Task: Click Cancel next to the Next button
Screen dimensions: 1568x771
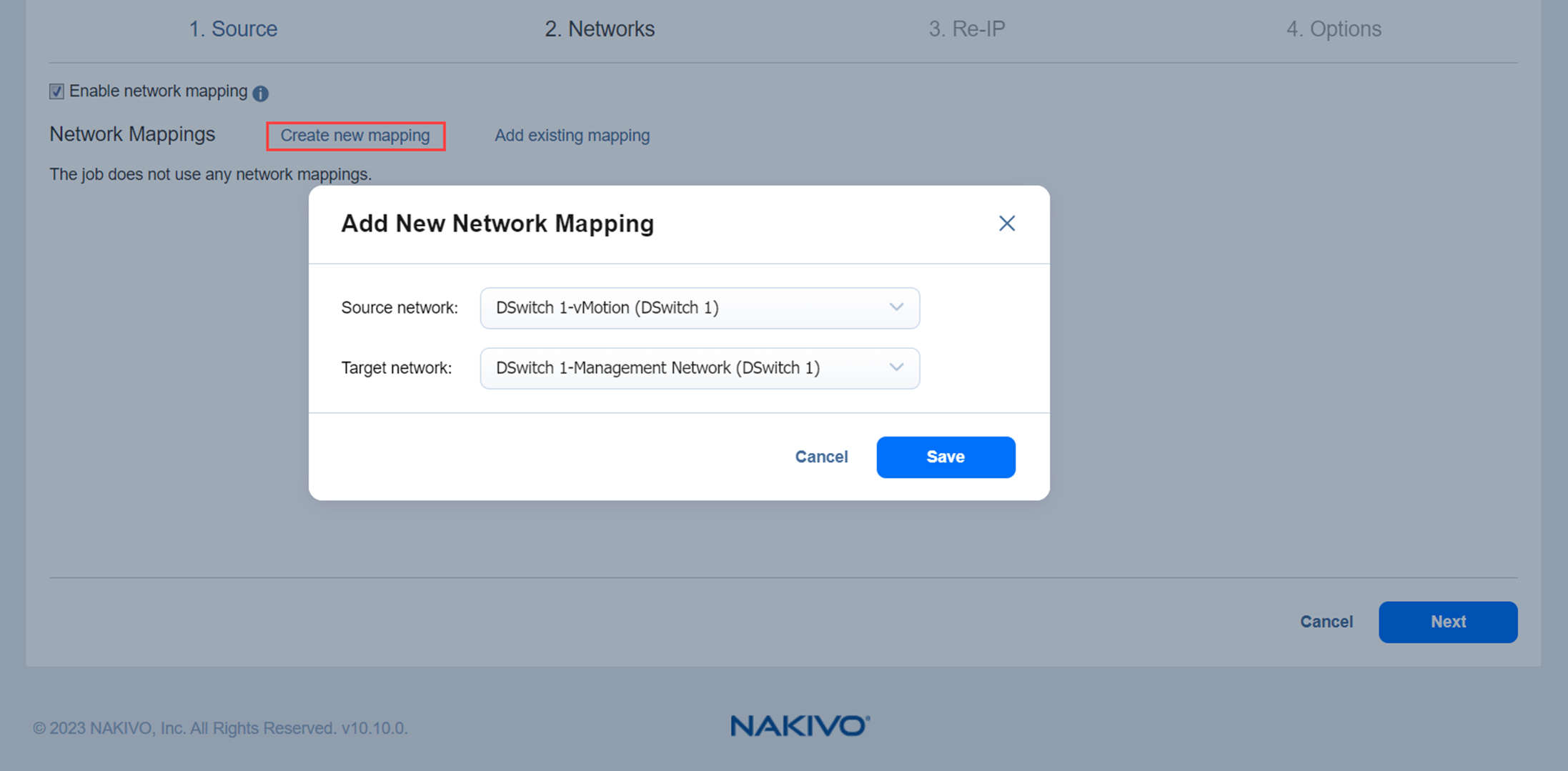Action: (x=1326, y=622)
